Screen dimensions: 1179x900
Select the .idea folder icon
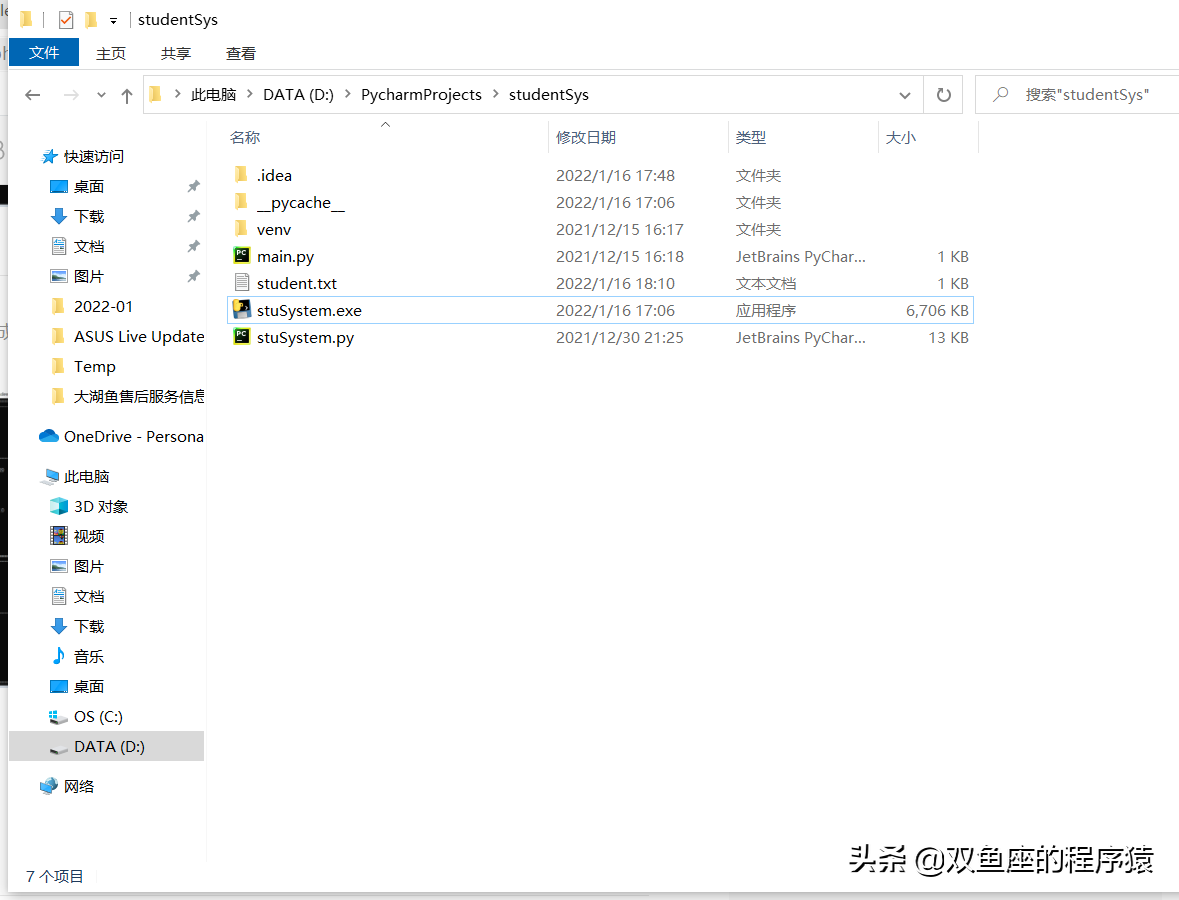(x=241, y=174)
